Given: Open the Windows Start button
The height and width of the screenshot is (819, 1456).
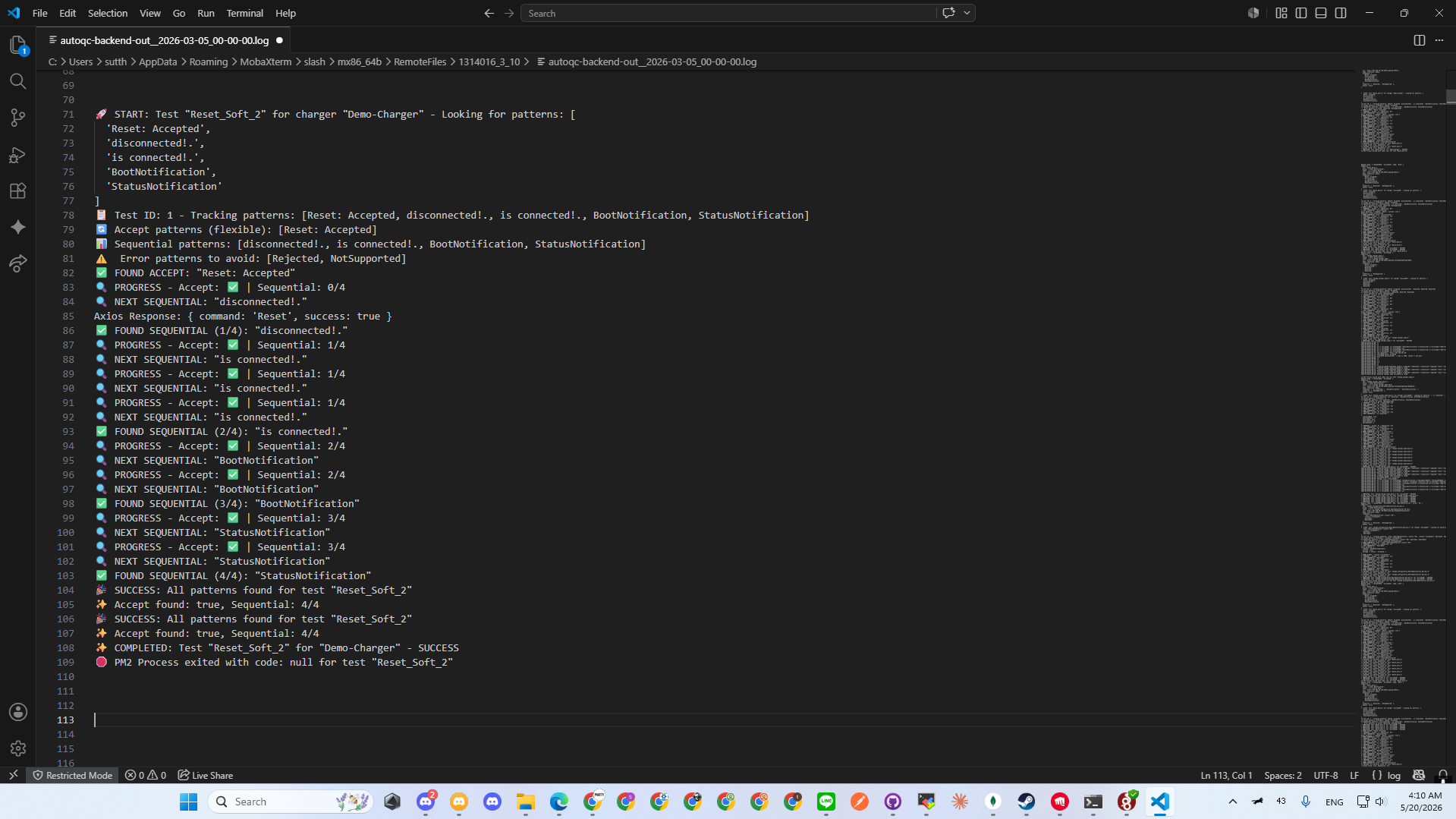Looking at the screenshot, I should click(188, 802).
